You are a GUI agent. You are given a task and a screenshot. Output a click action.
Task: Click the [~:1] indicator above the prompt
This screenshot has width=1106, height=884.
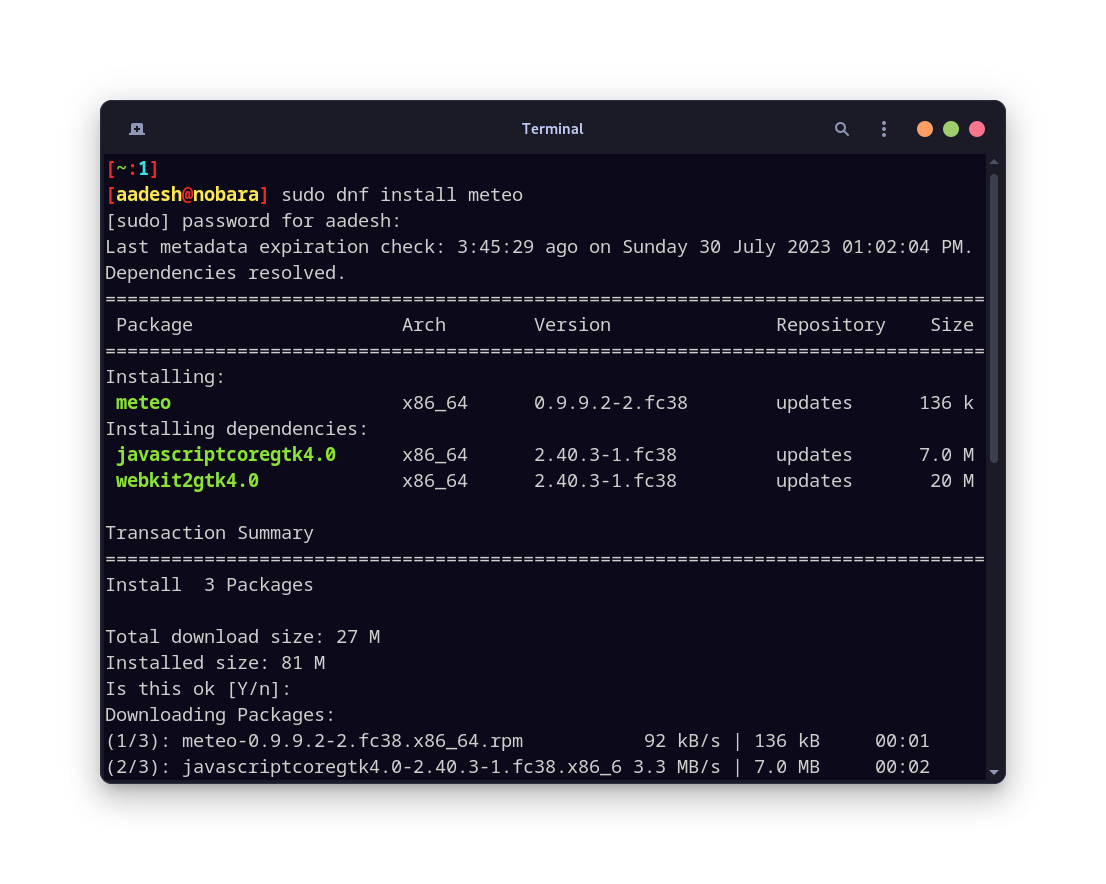click(131, 168)
